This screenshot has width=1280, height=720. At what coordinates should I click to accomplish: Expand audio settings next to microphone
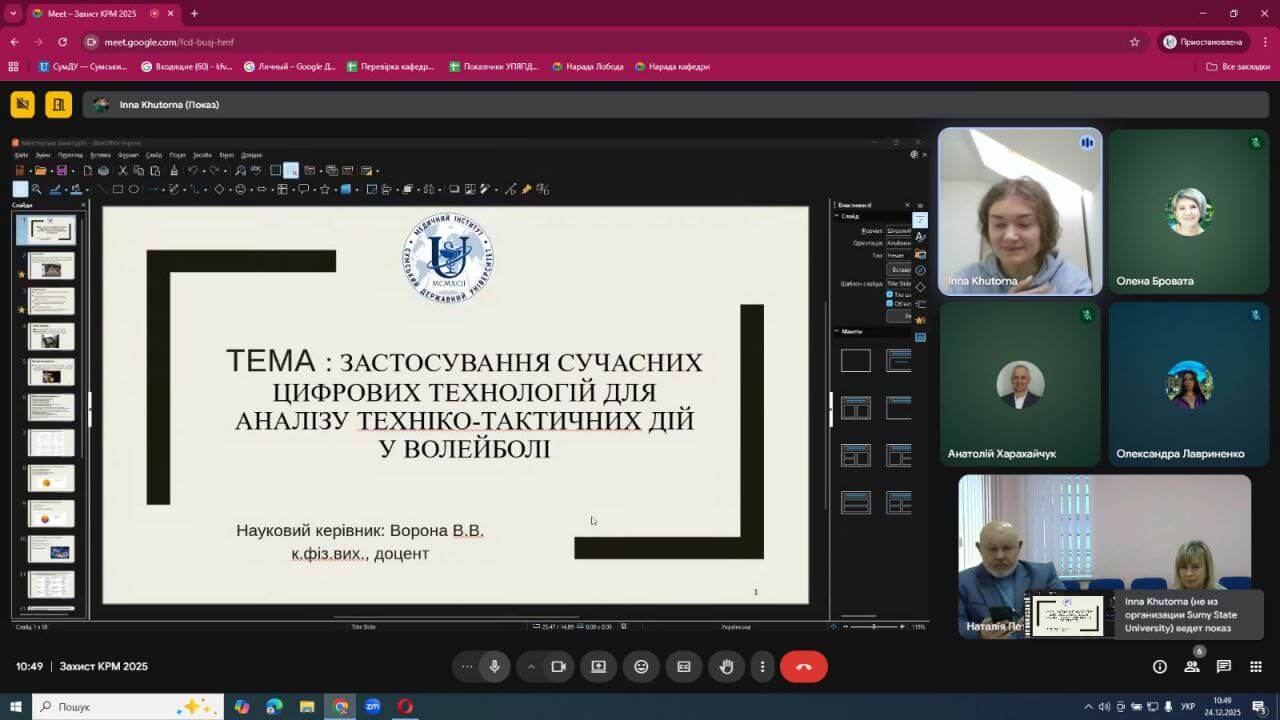click(466, 667)
